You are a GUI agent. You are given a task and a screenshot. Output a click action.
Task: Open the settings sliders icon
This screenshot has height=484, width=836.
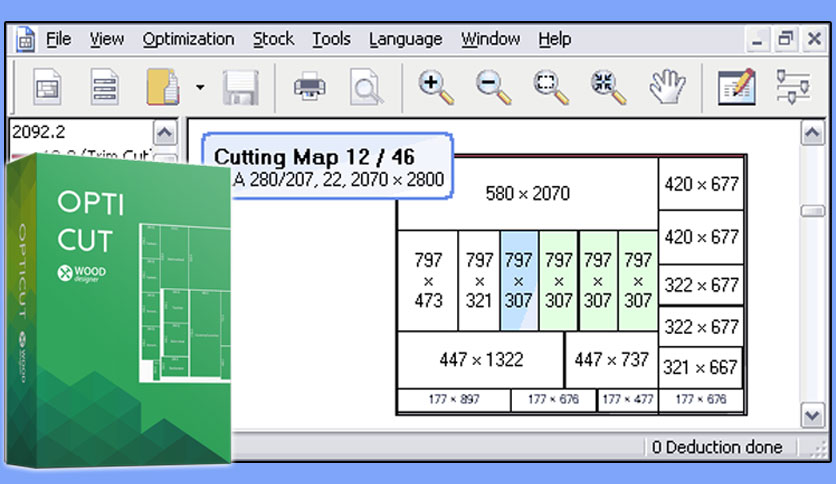[793, 87]
